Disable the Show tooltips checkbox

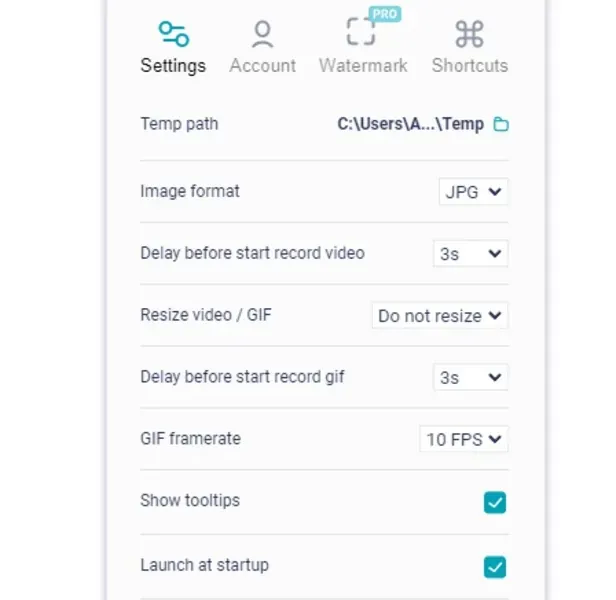(x=495, y=502)
